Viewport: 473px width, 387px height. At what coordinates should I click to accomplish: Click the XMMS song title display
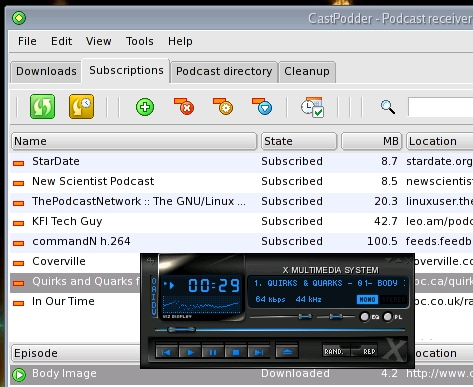tap(330, 283)
